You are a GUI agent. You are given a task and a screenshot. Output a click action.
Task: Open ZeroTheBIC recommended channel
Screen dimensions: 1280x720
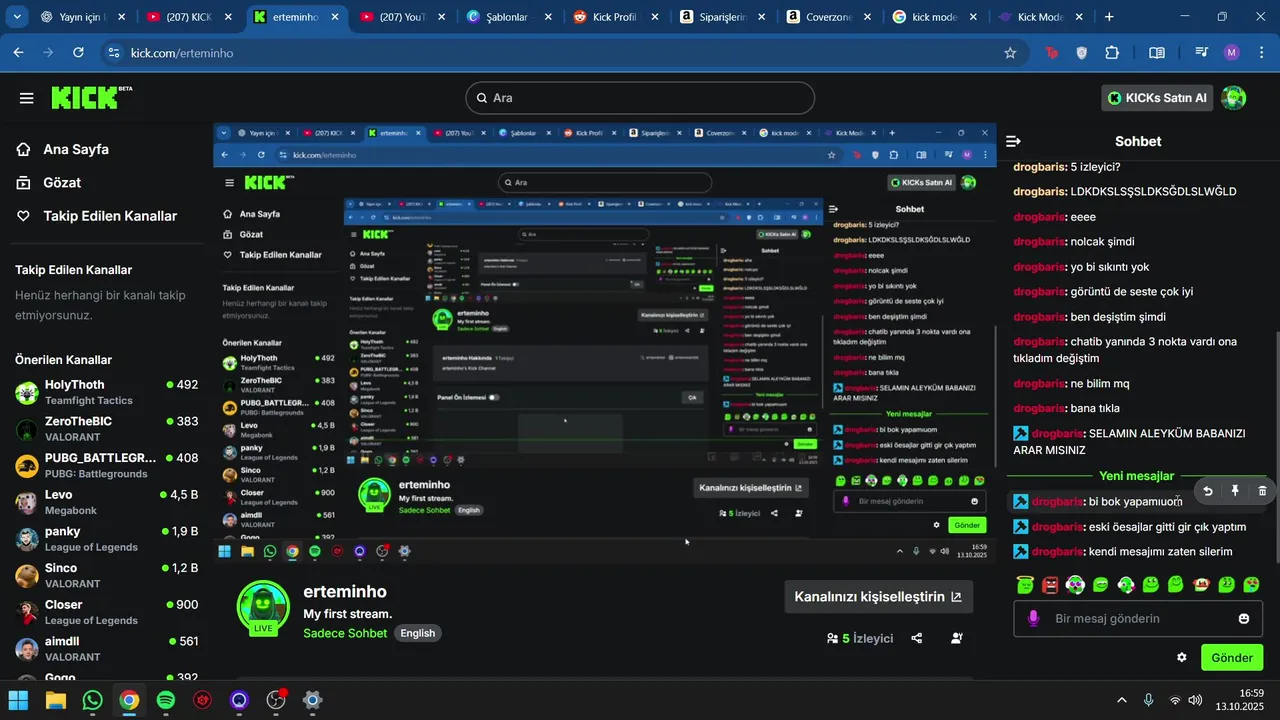[106, 429]
